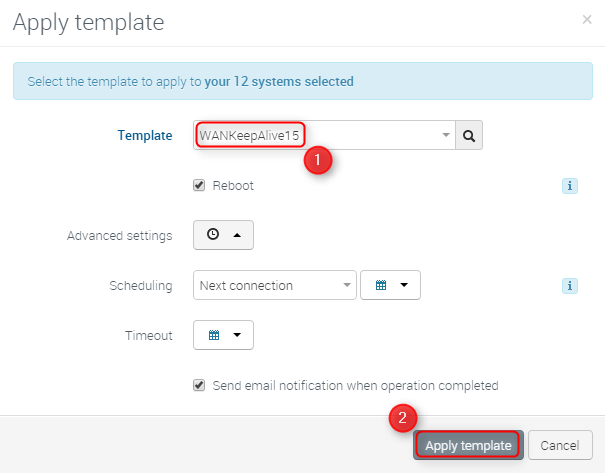Click the clock icon in Advanced settings
605x473 pixels.
point(213,235)
